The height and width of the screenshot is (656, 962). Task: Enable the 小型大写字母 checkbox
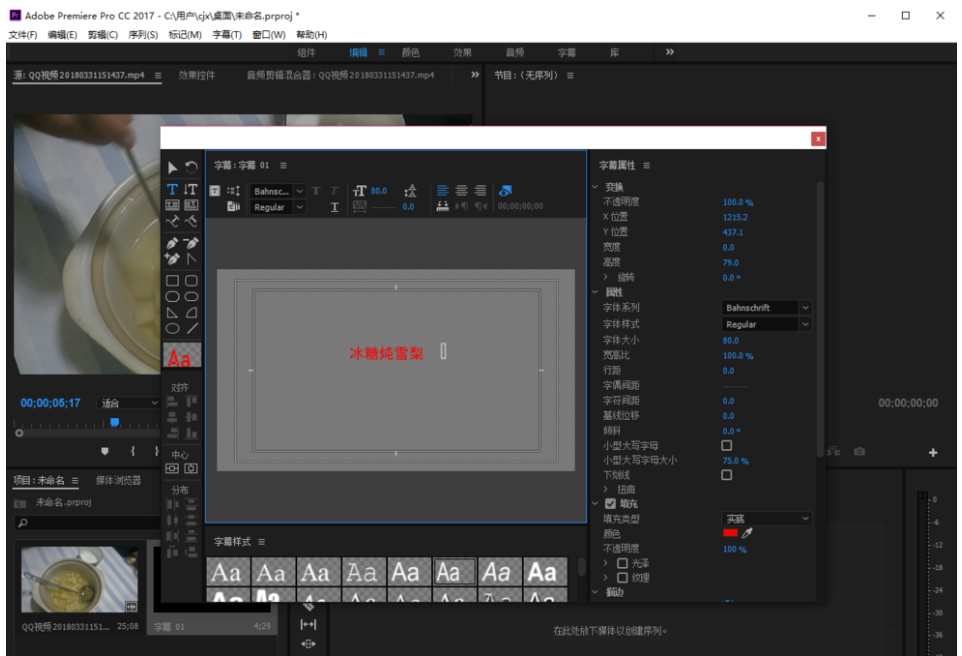click(727, 446)
